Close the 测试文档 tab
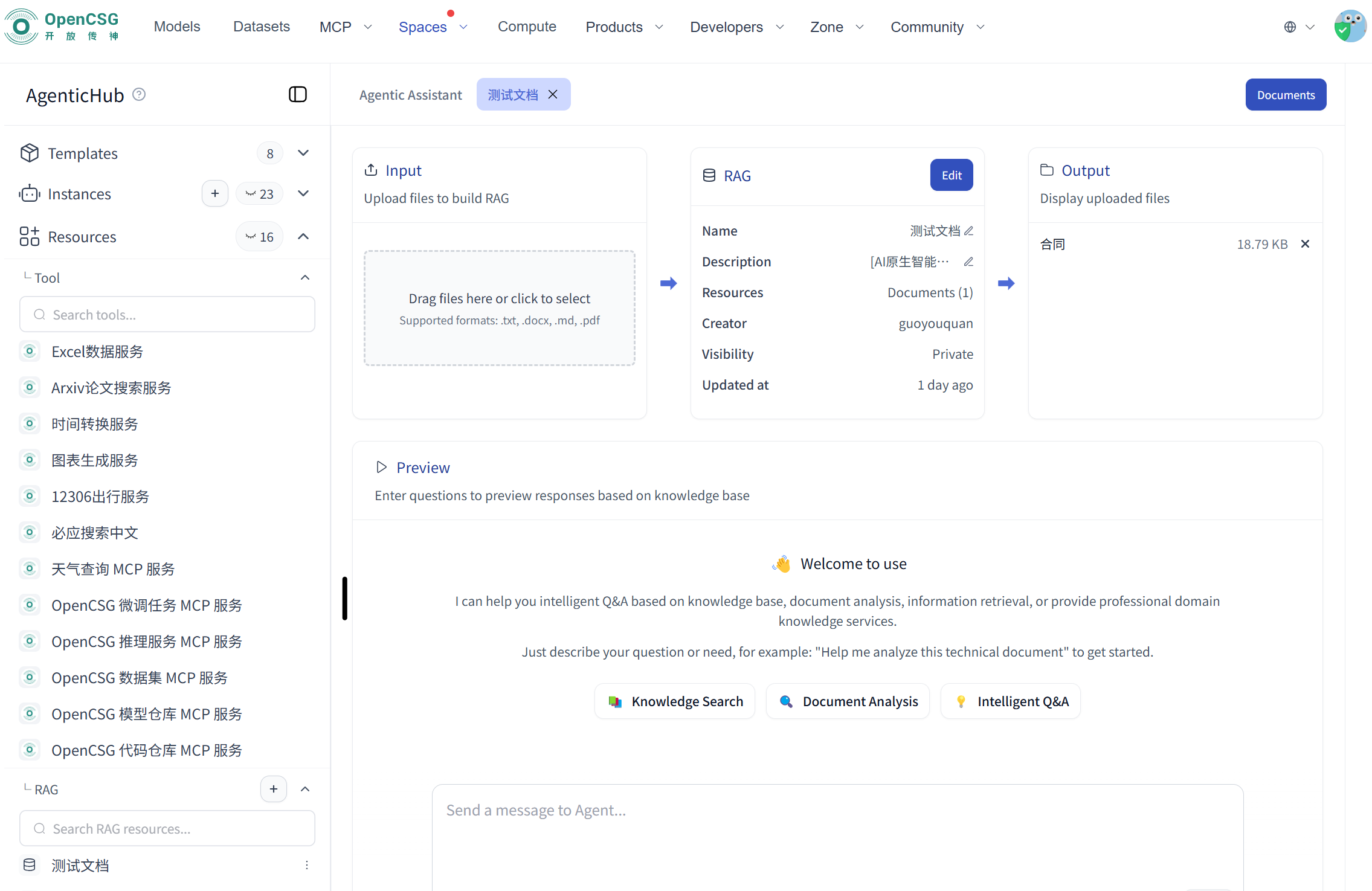Viewport: 1372px width, 891px height. [x=553, y=94]
